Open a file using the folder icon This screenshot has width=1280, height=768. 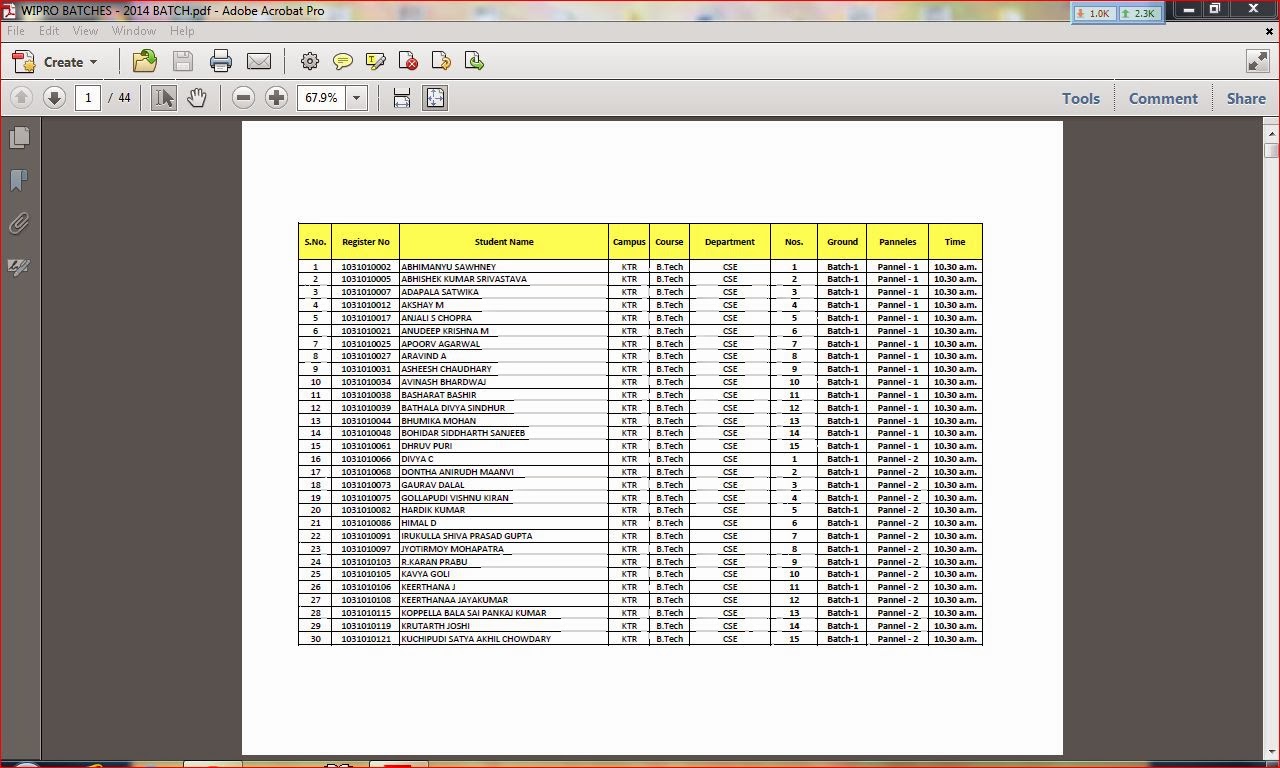tap(145, 61)
